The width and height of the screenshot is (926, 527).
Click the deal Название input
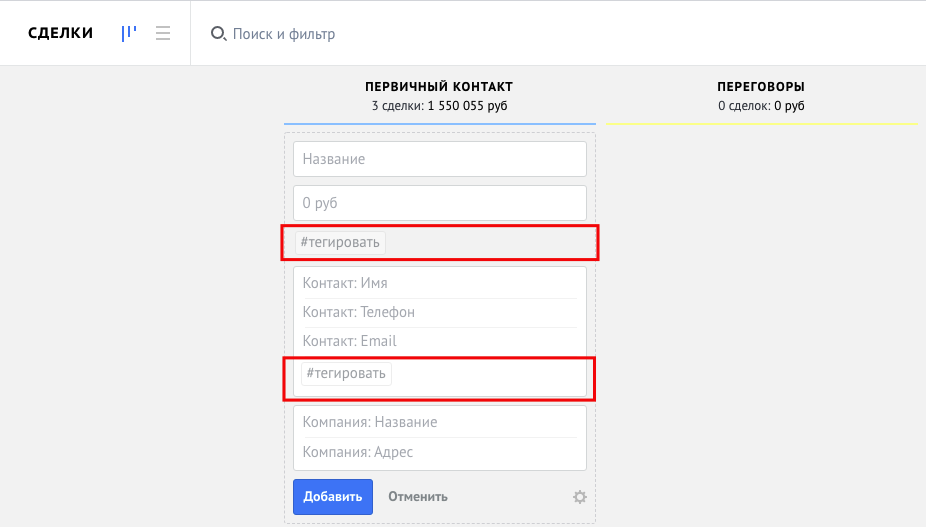click(x=439, y=159)
